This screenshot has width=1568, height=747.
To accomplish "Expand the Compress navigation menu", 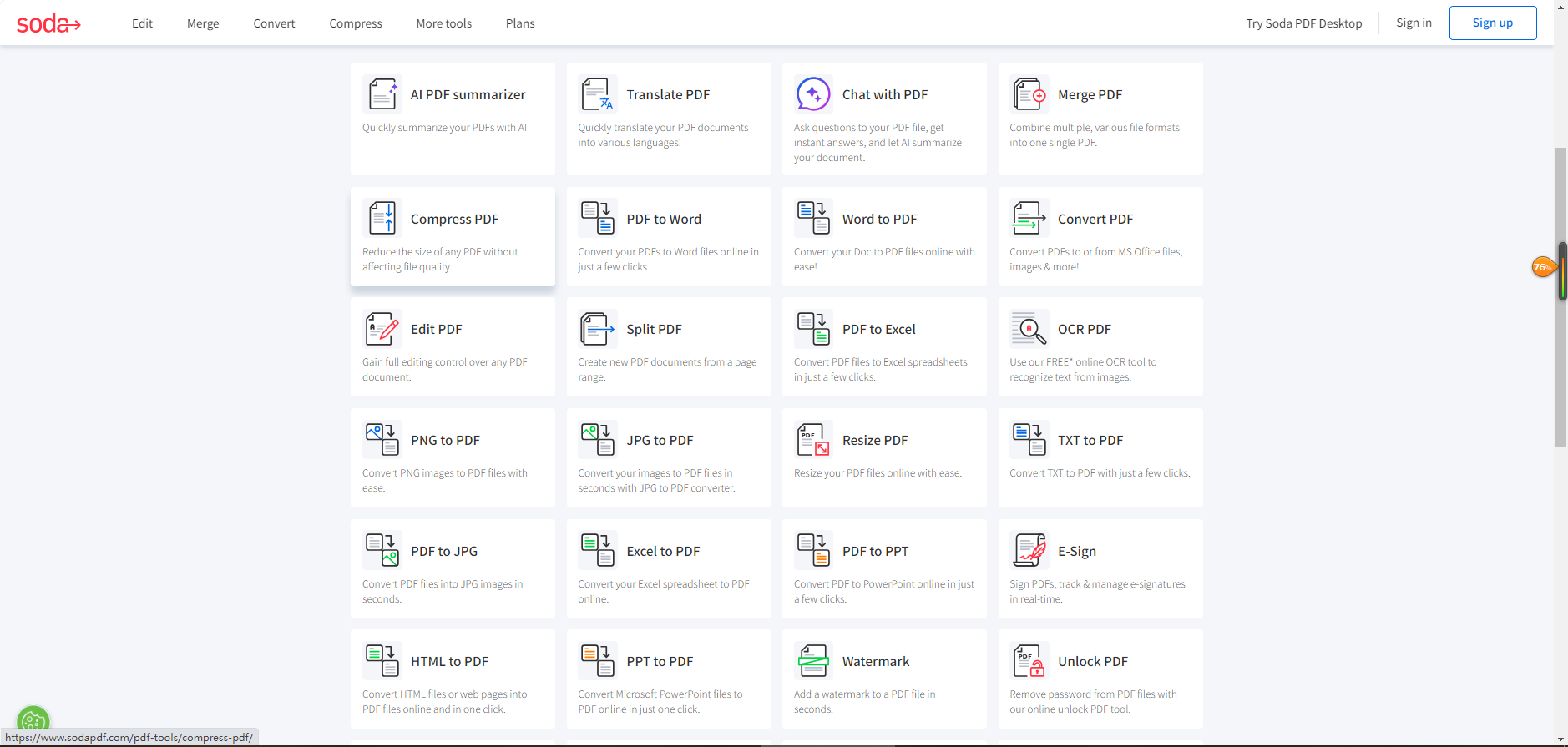I will 356,23.
